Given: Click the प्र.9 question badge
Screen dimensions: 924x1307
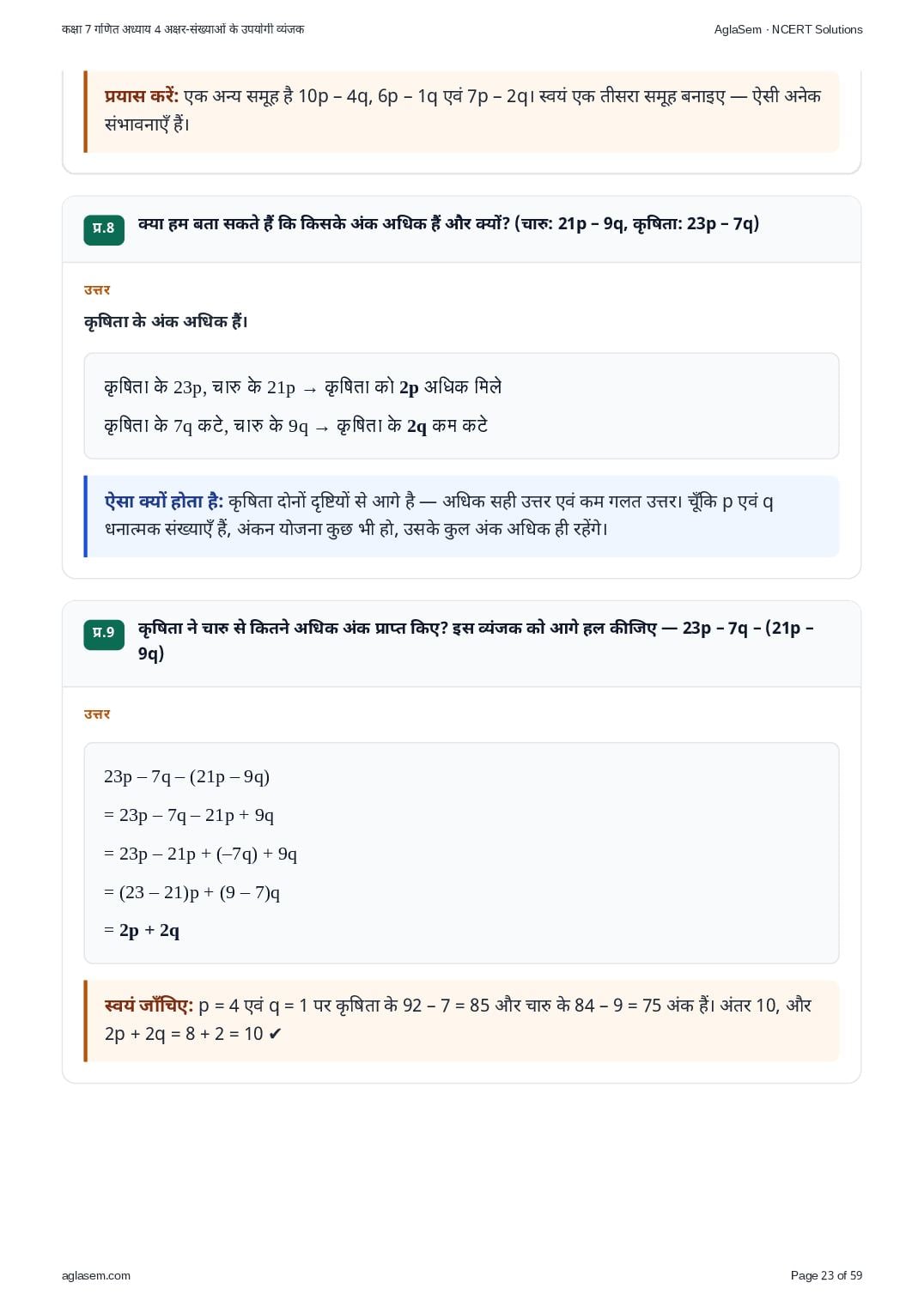Looking at the screenshot, I should click(x=104, y=633).
